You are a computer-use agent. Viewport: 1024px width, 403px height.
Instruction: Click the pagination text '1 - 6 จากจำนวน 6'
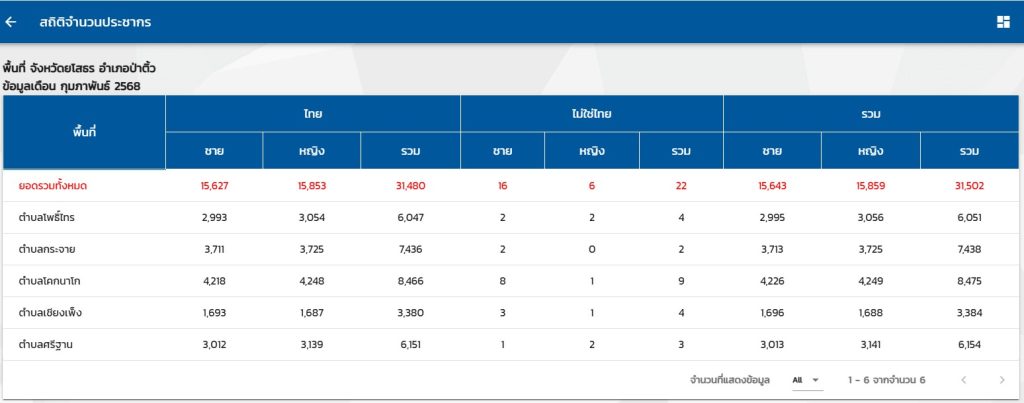click(886, 380)
